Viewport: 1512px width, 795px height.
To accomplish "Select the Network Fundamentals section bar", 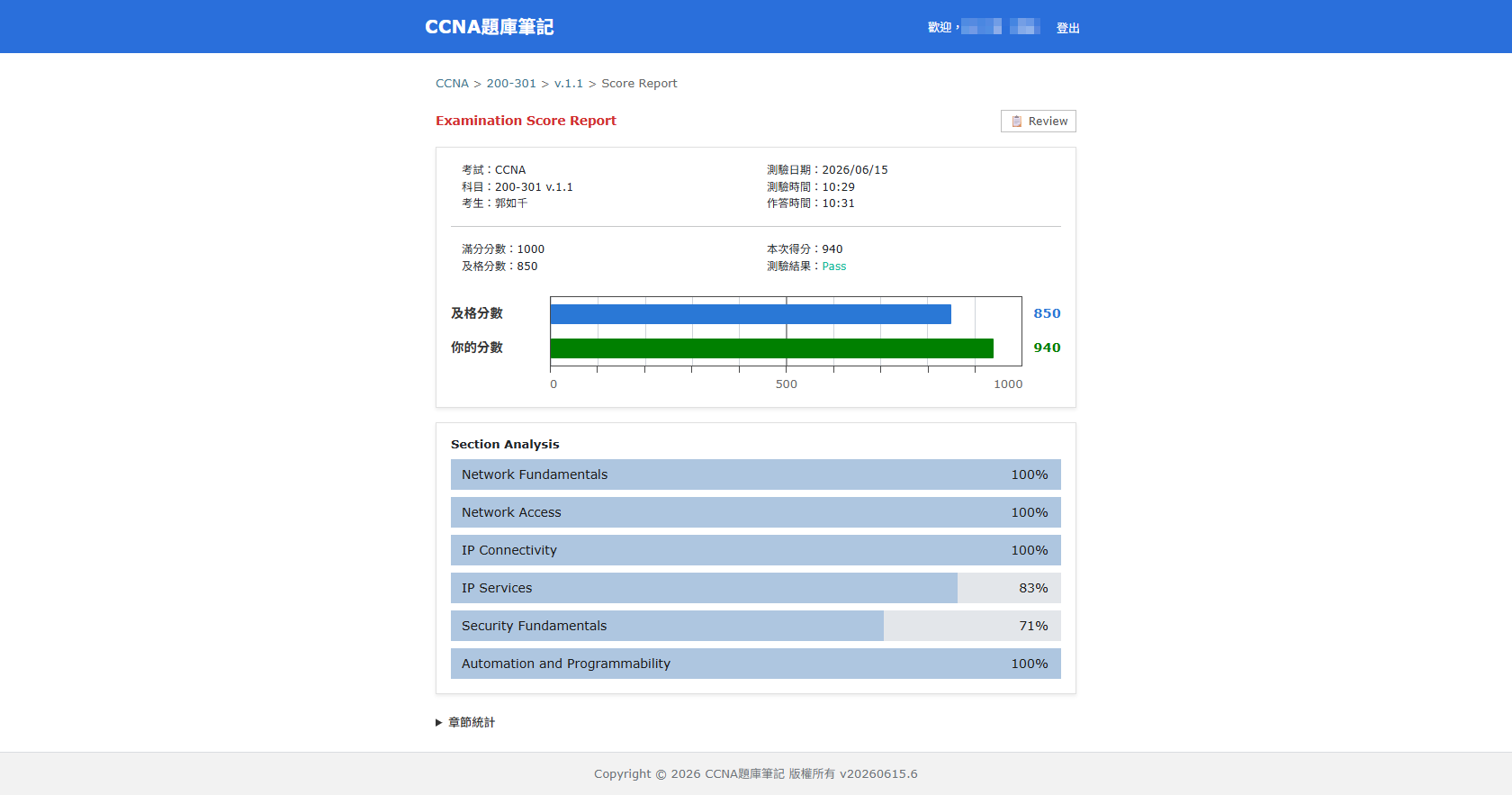I will pyautogui.click(x=756, y=474).
